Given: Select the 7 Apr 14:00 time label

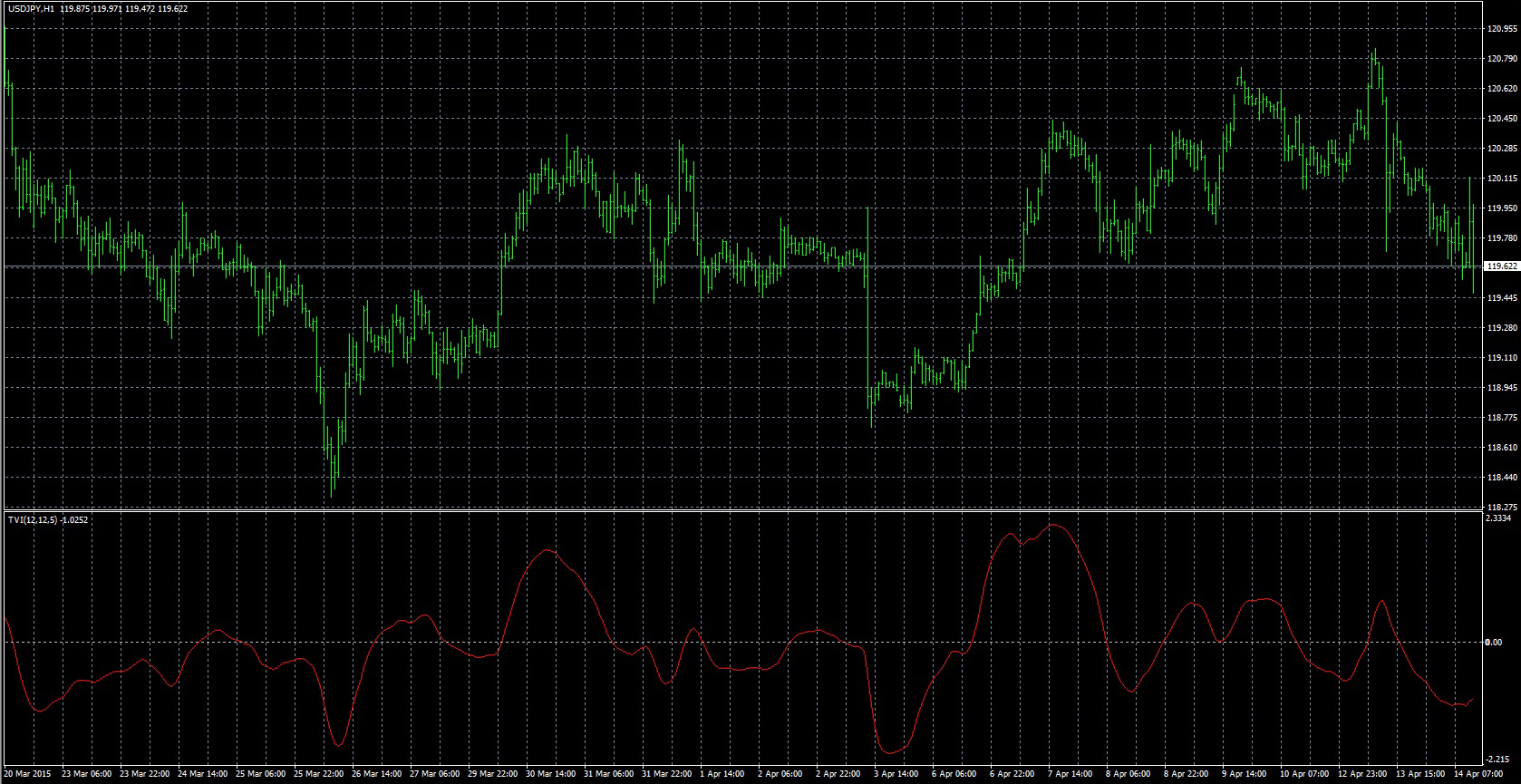Looking at the screenshot, I should point(1071,774).
